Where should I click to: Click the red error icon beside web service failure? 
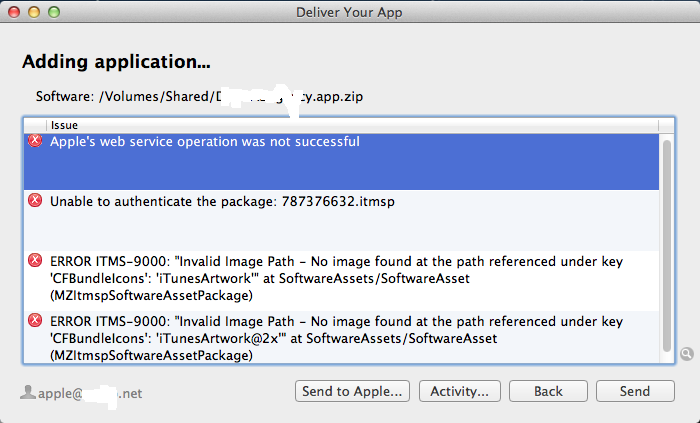tap(36, 142)
